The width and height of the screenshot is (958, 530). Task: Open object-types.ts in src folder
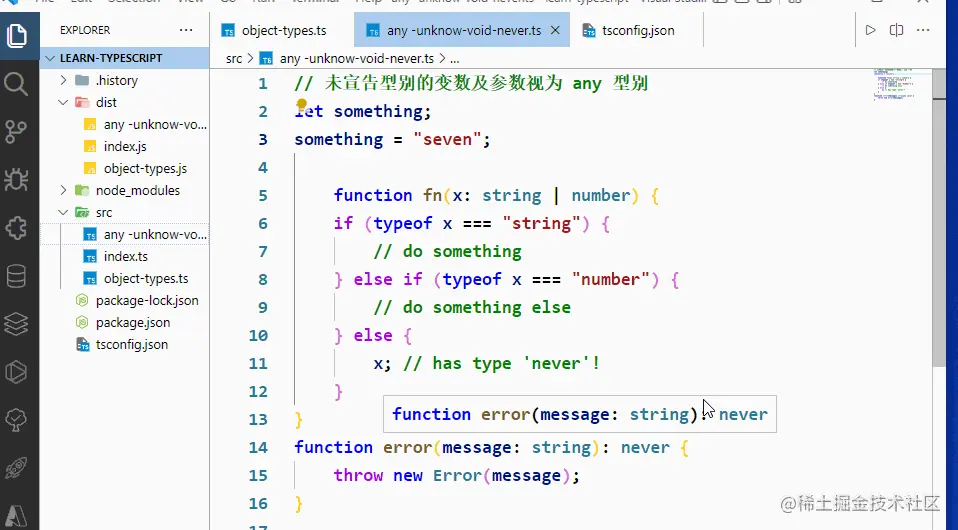click(x=125, y=278)
